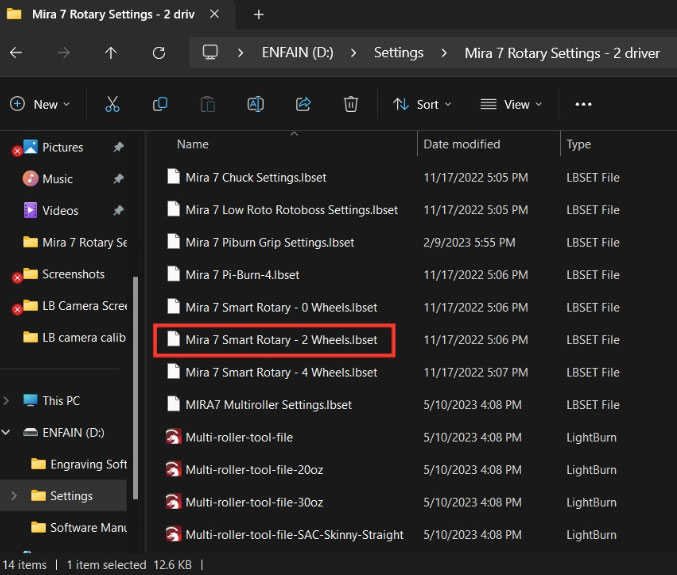Click the Music icon in sidebar
Screen dimensions: 677x575
click(x=30, y=178)
